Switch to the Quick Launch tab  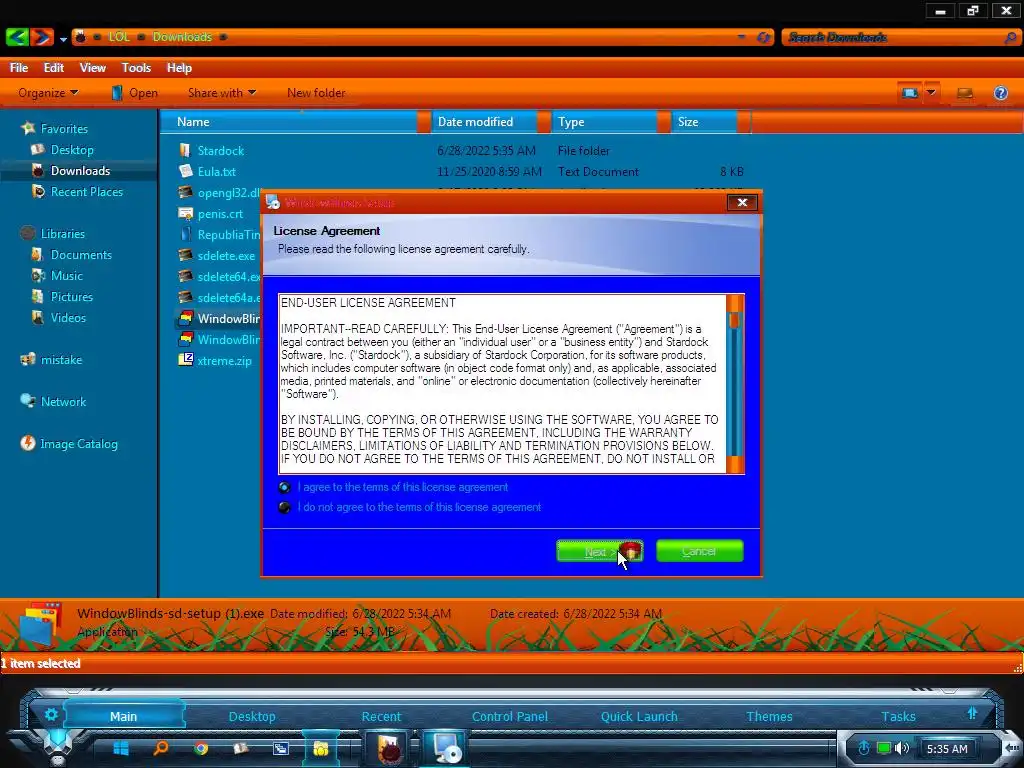point(639,716)
